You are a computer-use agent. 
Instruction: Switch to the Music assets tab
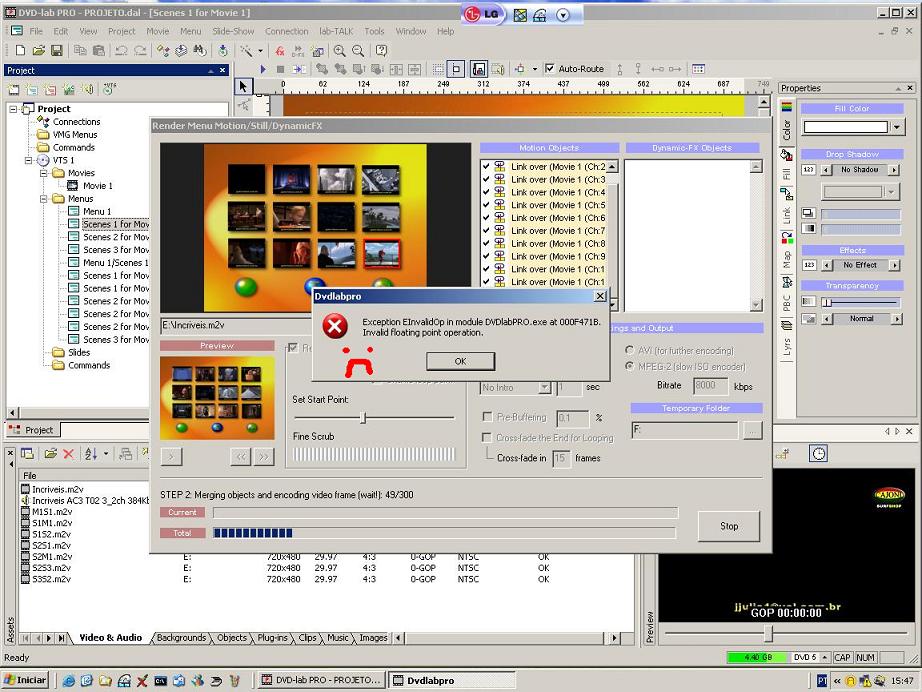coord(338,638)
